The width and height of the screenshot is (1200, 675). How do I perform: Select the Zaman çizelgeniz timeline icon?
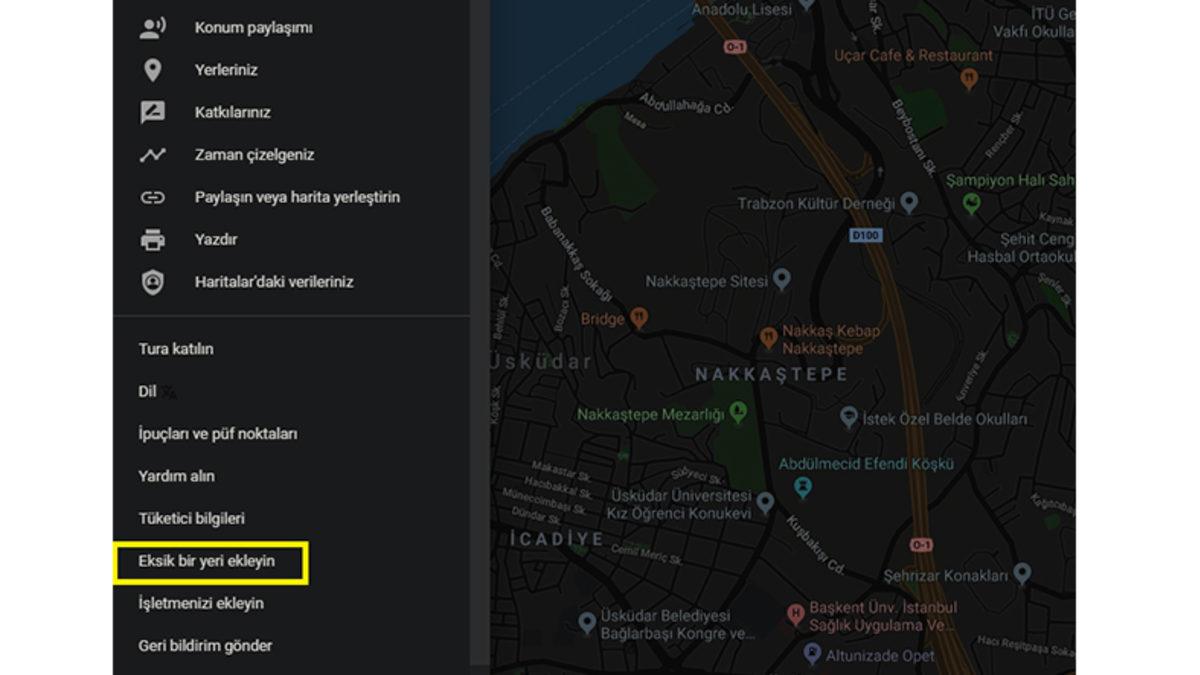point(151,154)
